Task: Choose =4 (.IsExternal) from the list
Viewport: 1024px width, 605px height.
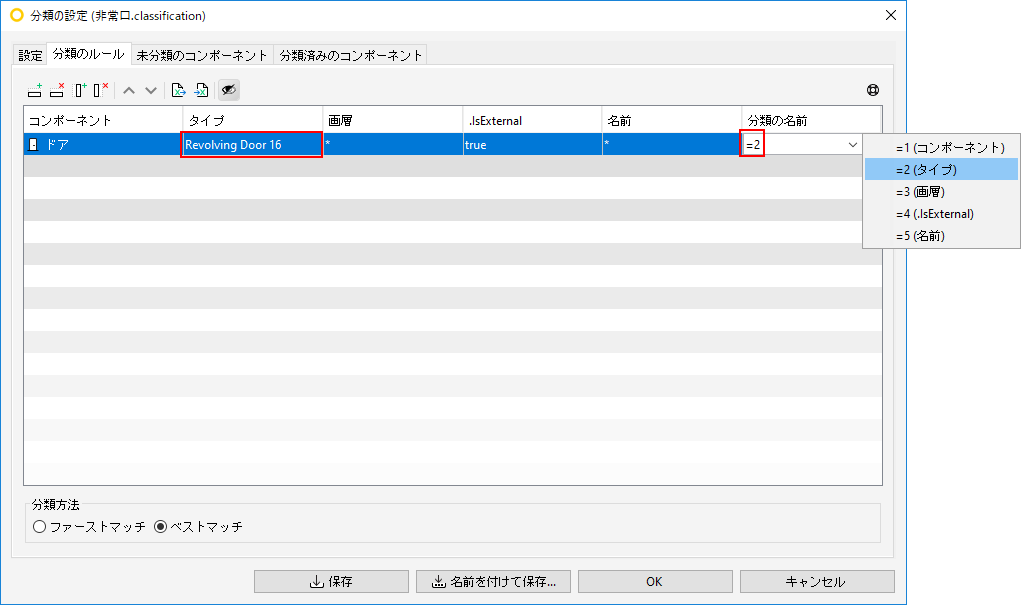Action: [x=941, y=214]
